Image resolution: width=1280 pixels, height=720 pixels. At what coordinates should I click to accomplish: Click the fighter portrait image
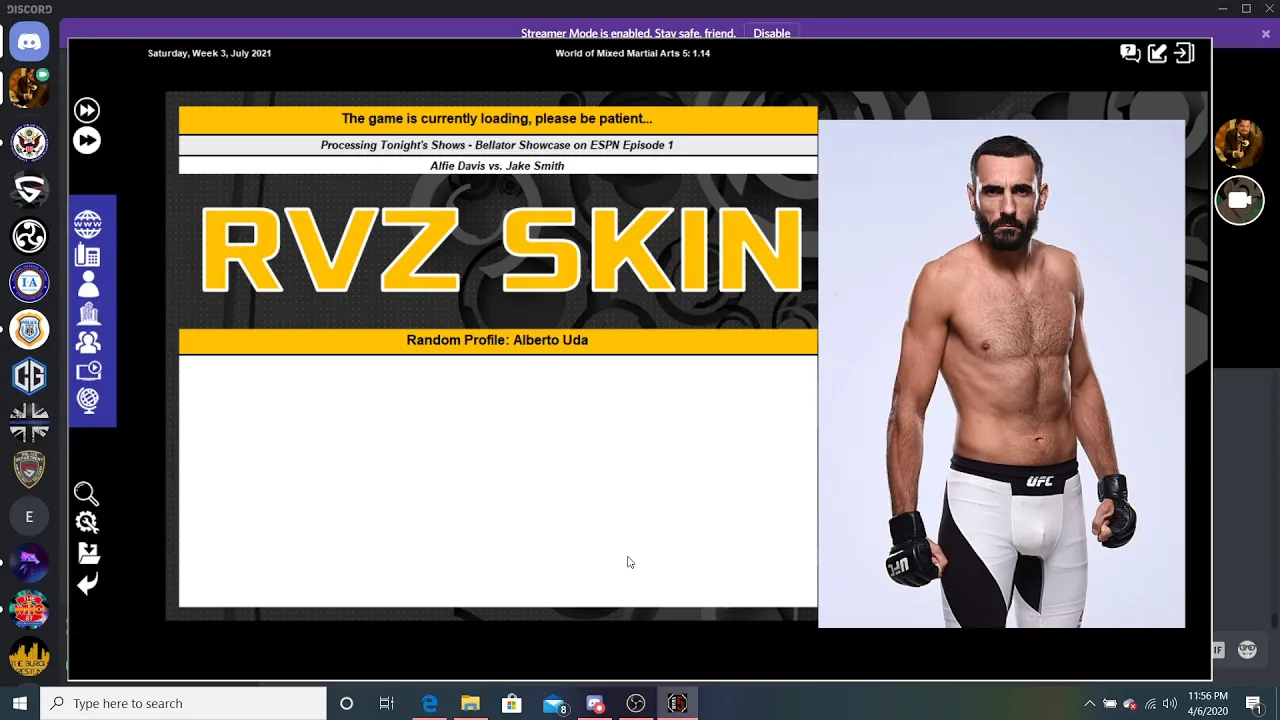click(1001, 374)
